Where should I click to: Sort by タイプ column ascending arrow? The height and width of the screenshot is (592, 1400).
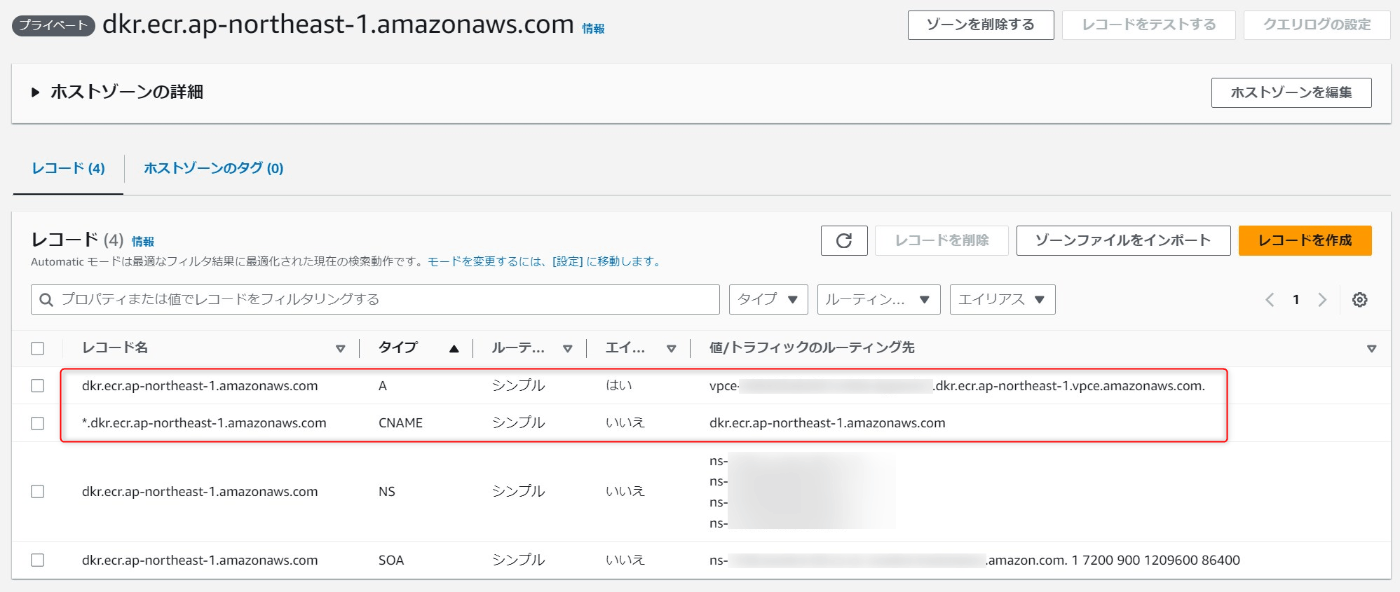click(x=454, y=349)
